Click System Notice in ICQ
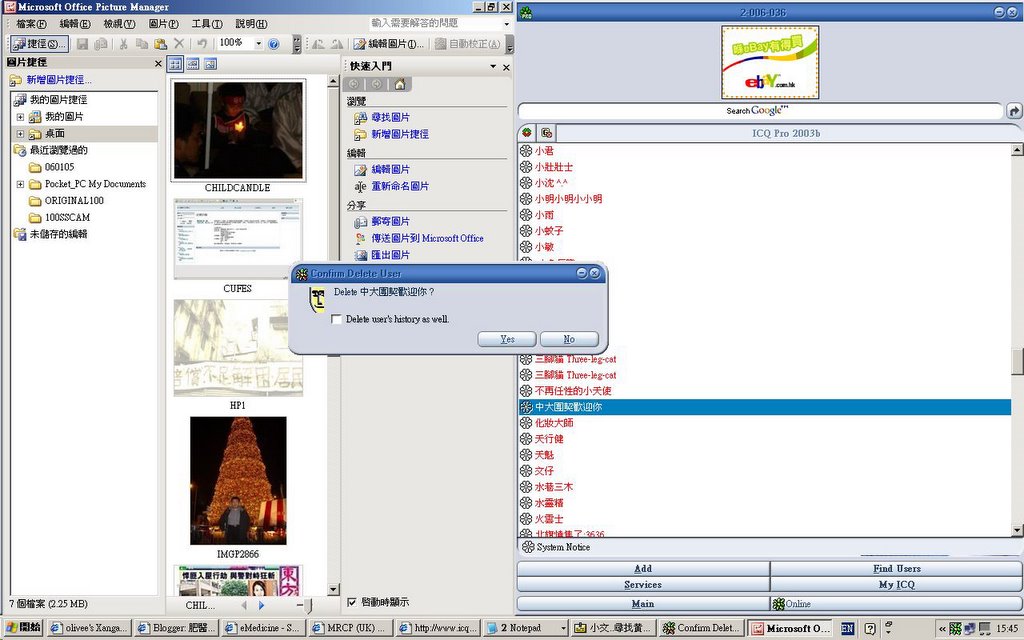The width and height of the screenshot is (1024, 640). click(x=563, y=547)
